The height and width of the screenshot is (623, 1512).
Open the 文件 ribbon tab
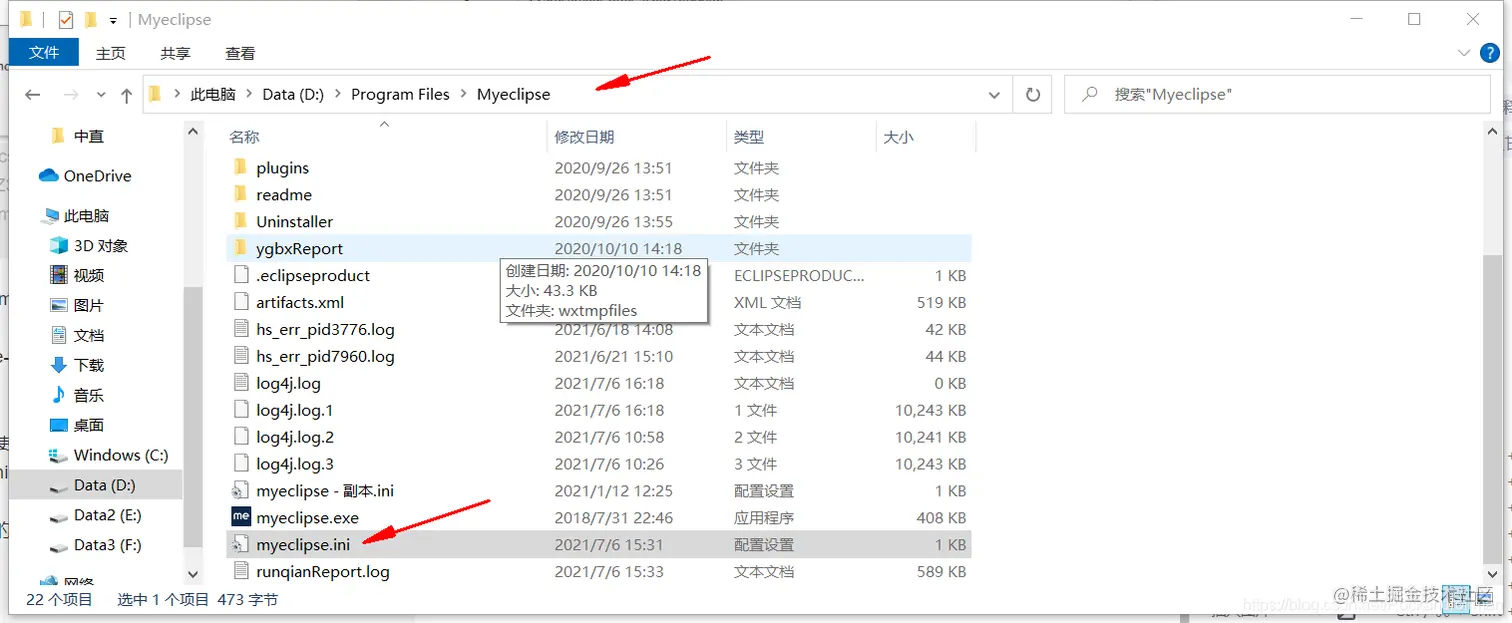44,52
